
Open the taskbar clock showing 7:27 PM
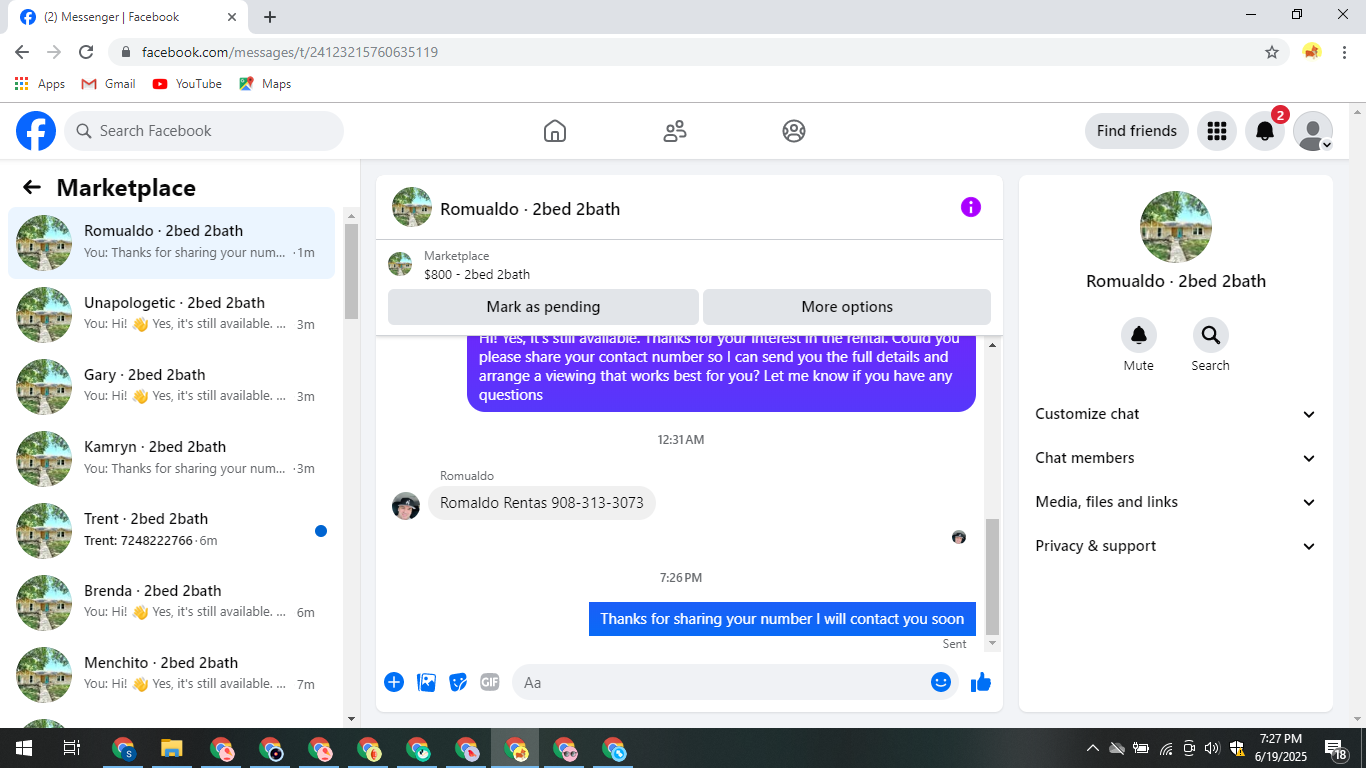(x=1281, y=748)
